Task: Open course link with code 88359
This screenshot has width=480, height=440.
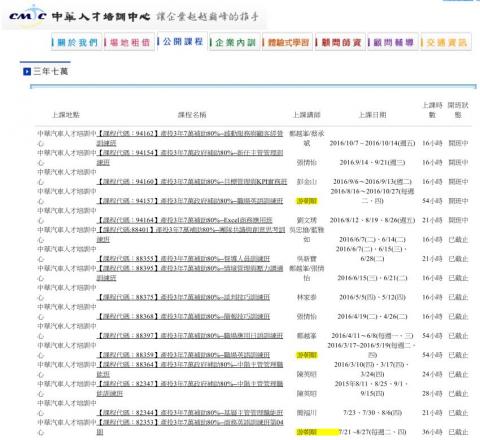Action: pos(183,355)
